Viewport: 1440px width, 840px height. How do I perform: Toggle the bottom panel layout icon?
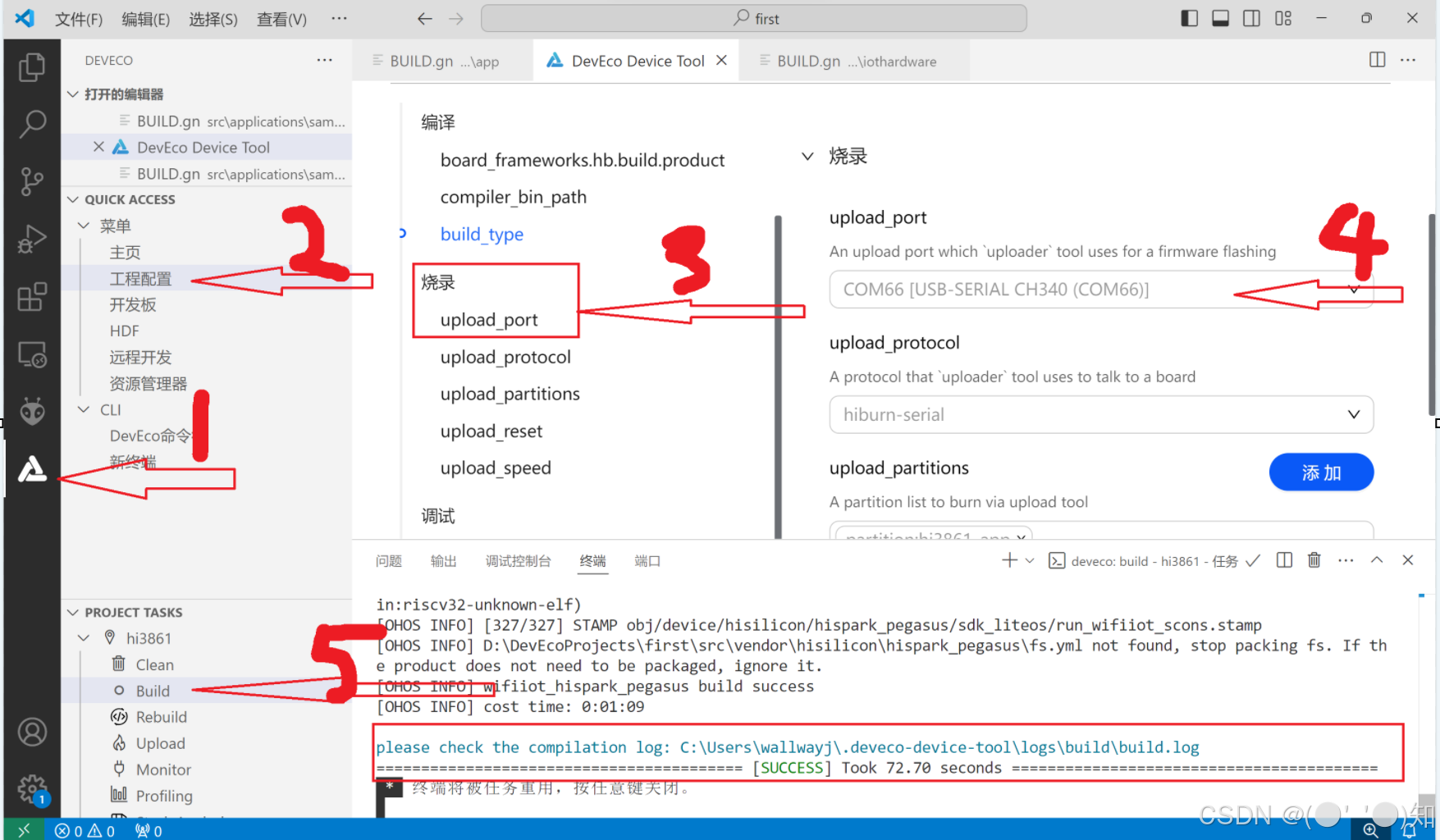click(x=1220, y=18)
